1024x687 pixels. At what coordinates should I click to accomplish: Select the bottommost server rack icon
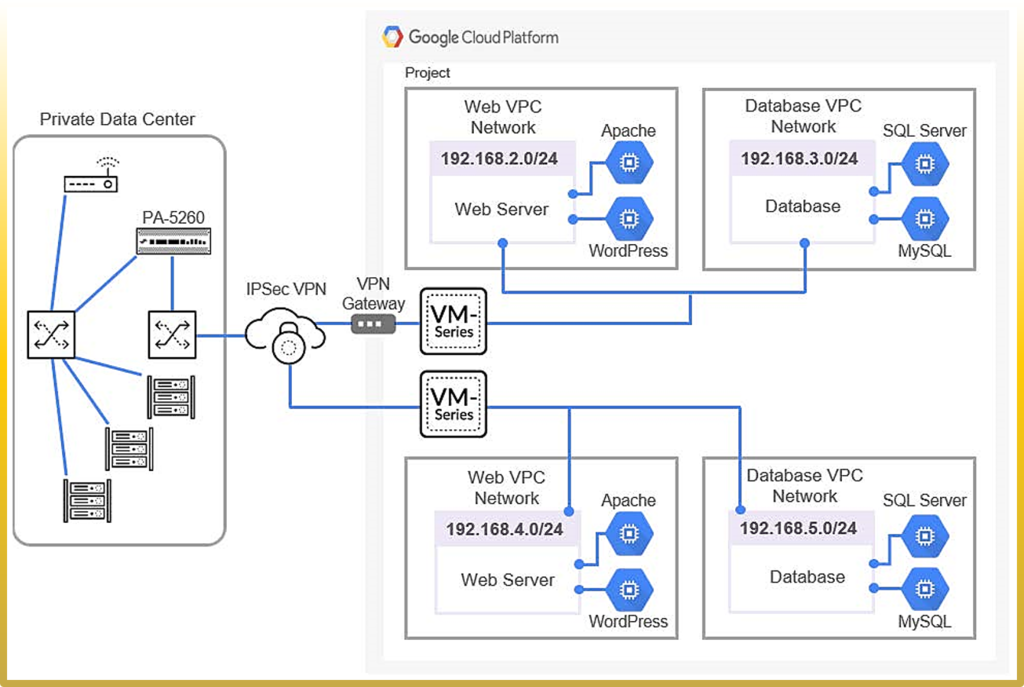tap(87, 501)
